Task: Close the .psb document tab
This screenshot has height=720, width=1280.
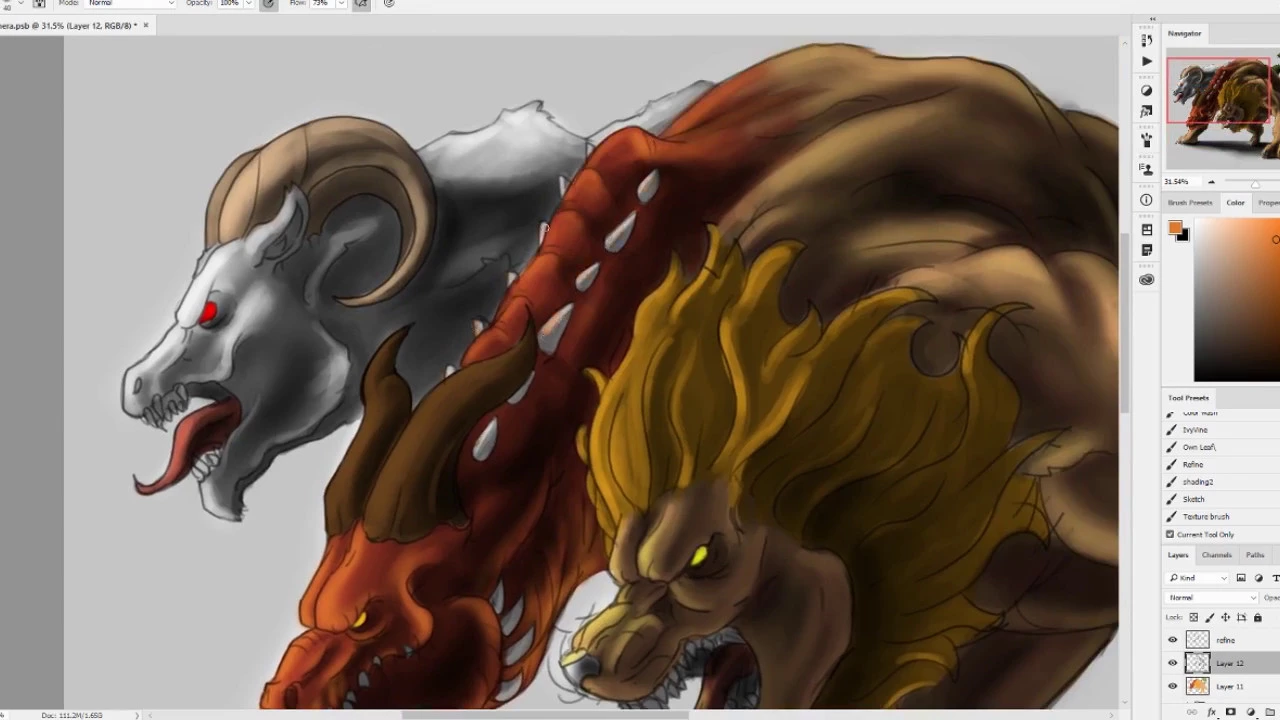Action: pos(146,25)
